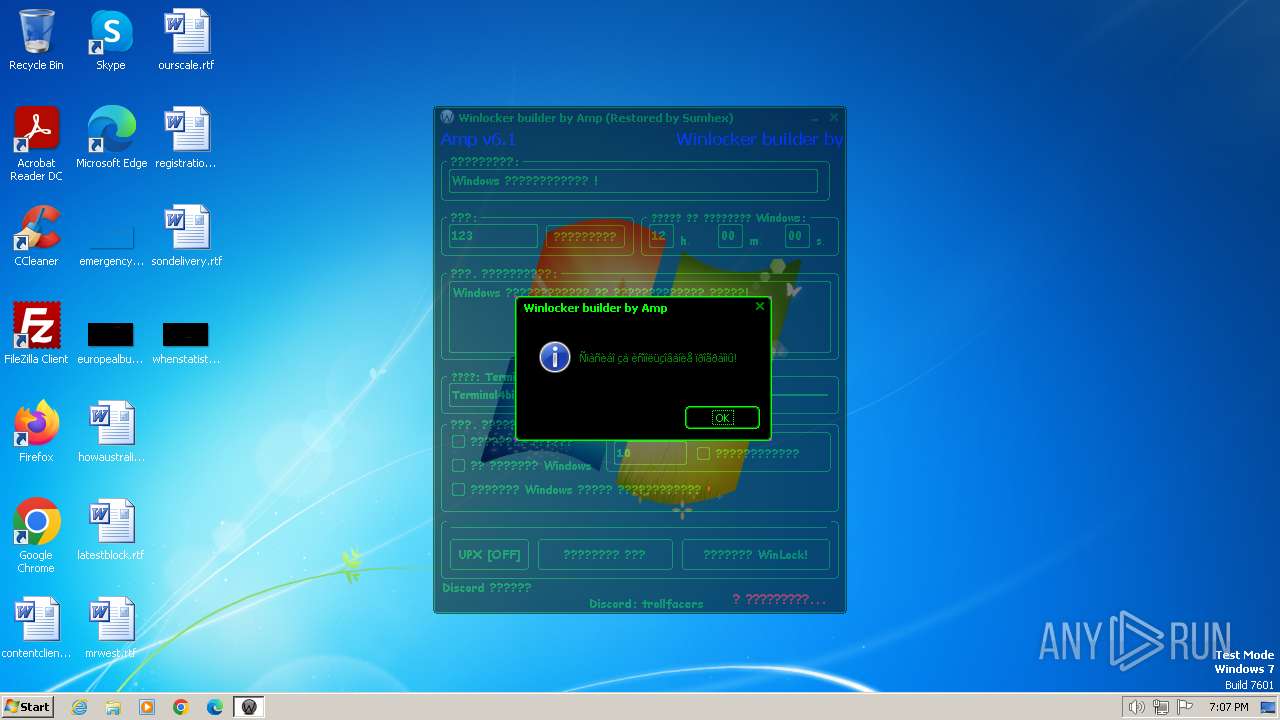Select ourscale.rtf on the desktop
This screenshot has height=720, width=1280.
tap(186, 40)
